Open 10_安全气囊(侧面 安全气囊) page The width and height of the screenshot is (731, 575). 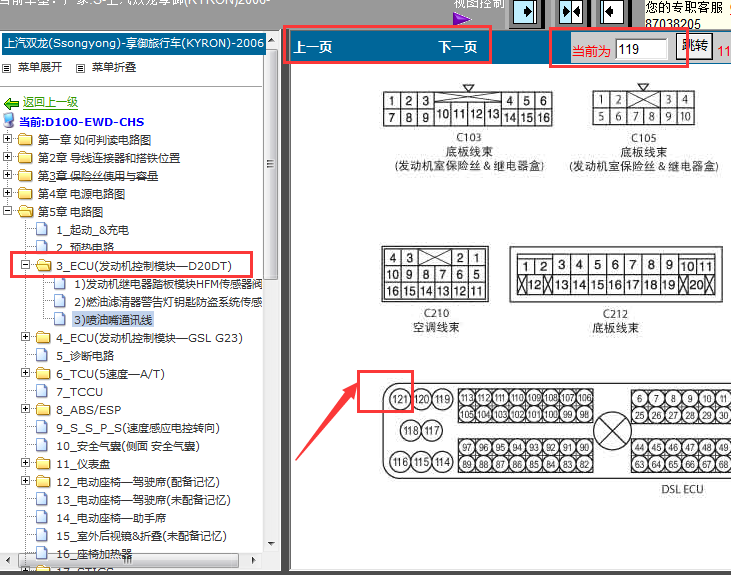click(128, 446)
